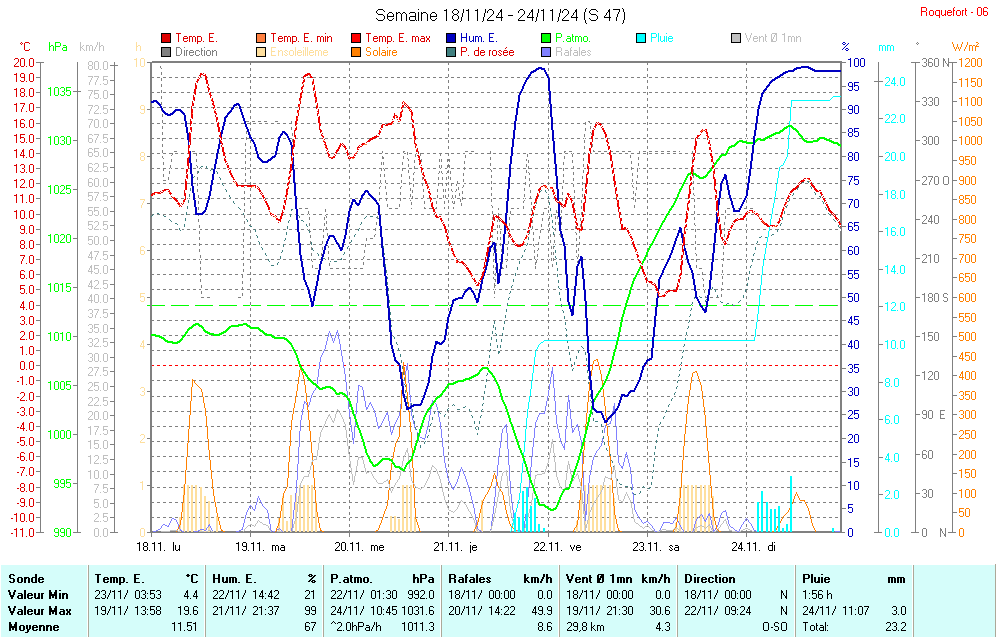This screenshot has width=996, height=637.
Task: Click the total rain value 23.2
Action: 896,627
